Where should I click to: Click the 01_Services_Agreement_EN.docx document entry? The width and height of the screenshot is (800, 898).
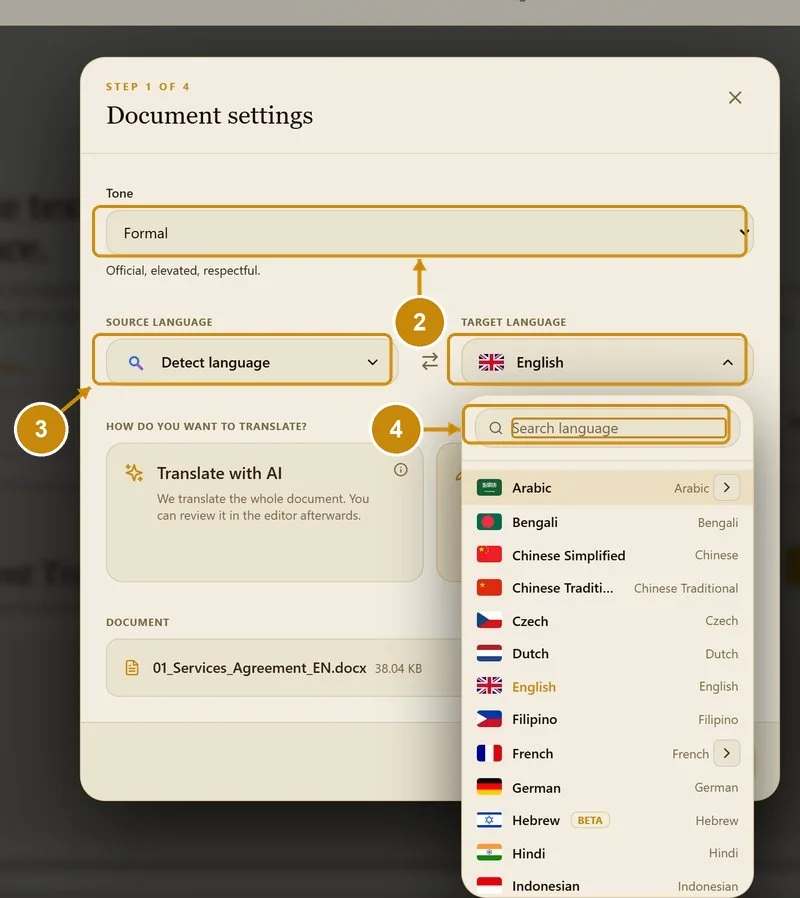click(284, 668)
